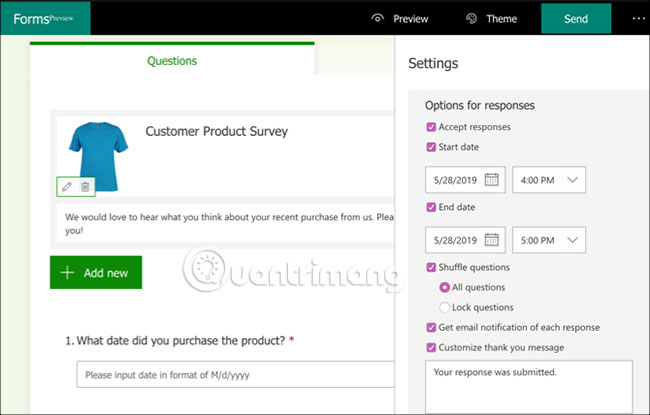Viewport: 650px width, 415px height.
Task: Expand the 5:00 PM end time dropdown
Action: (x=549, y=240)
